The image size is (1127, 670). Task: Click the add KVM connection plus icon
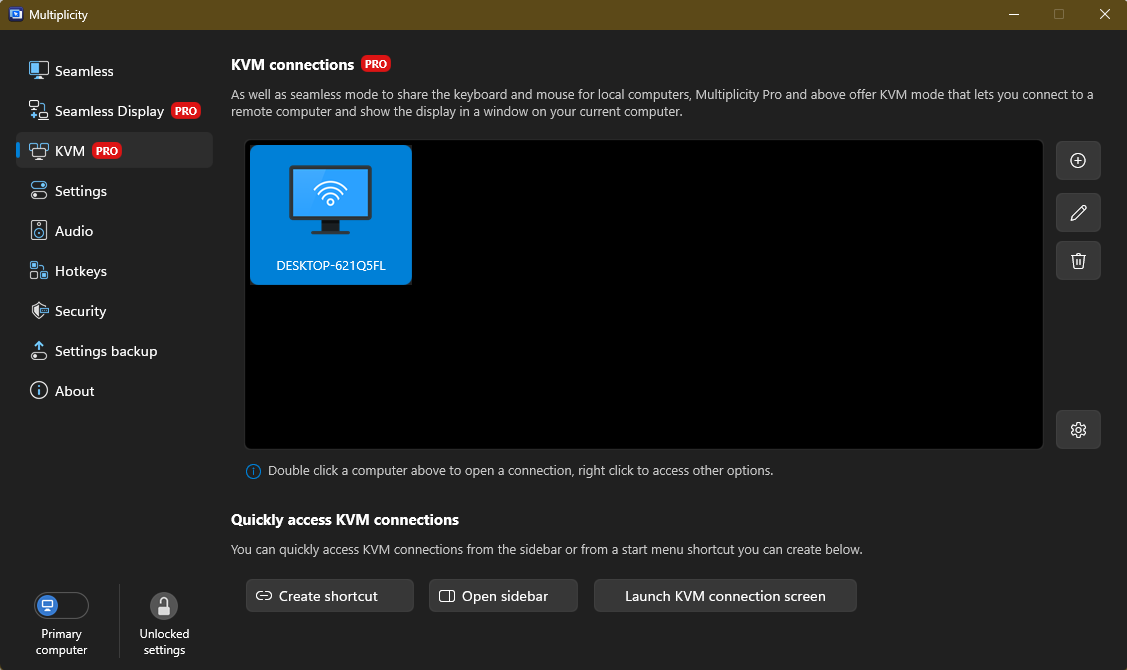click(x=1078, y=161)
